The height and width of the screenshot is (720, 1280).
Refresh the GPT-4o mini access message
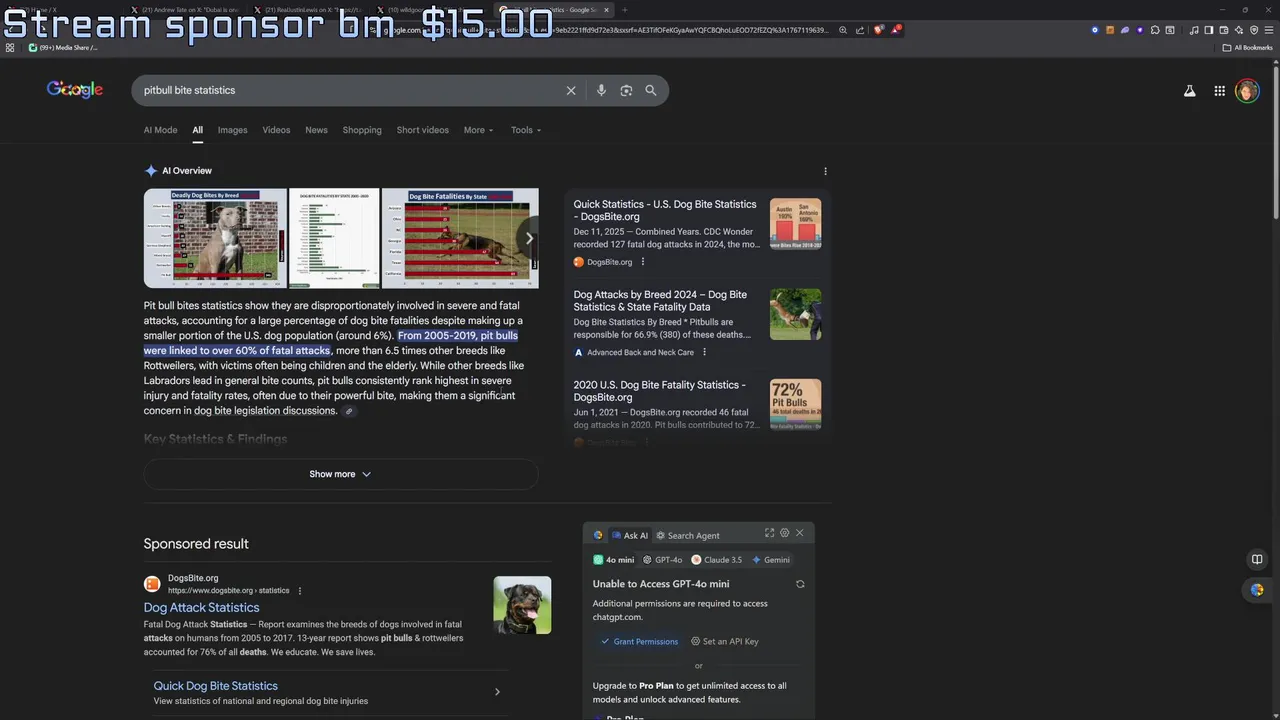tap(800, 584)
